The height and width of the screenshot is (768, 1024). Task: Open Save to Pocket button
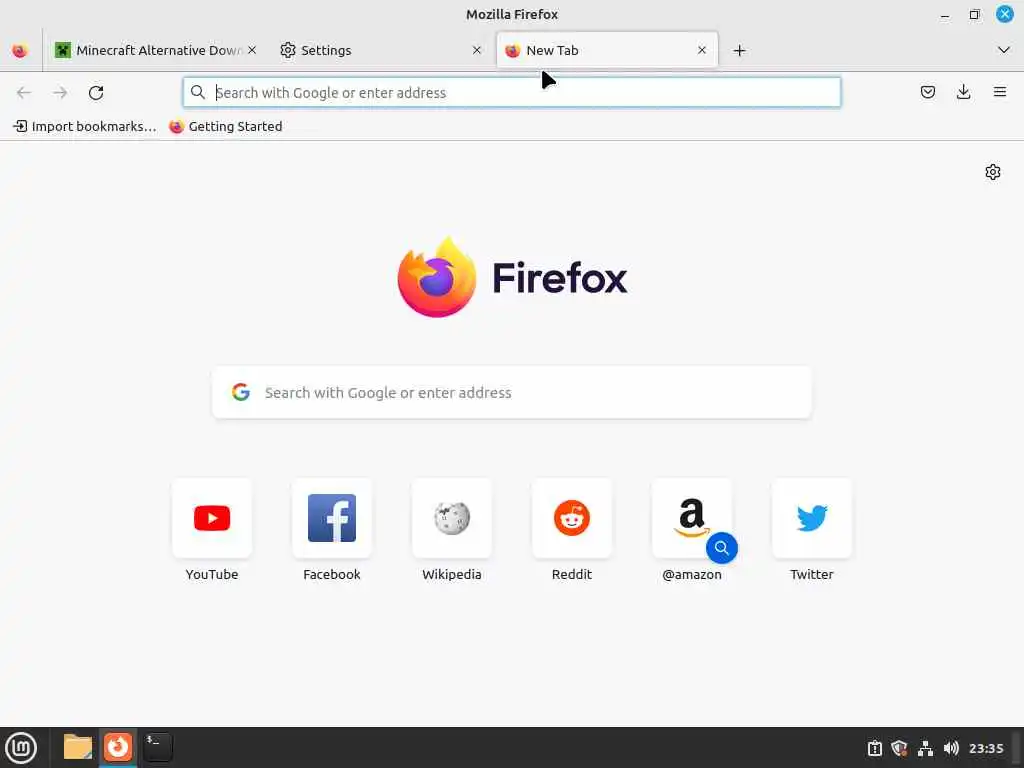pos(928,92)
